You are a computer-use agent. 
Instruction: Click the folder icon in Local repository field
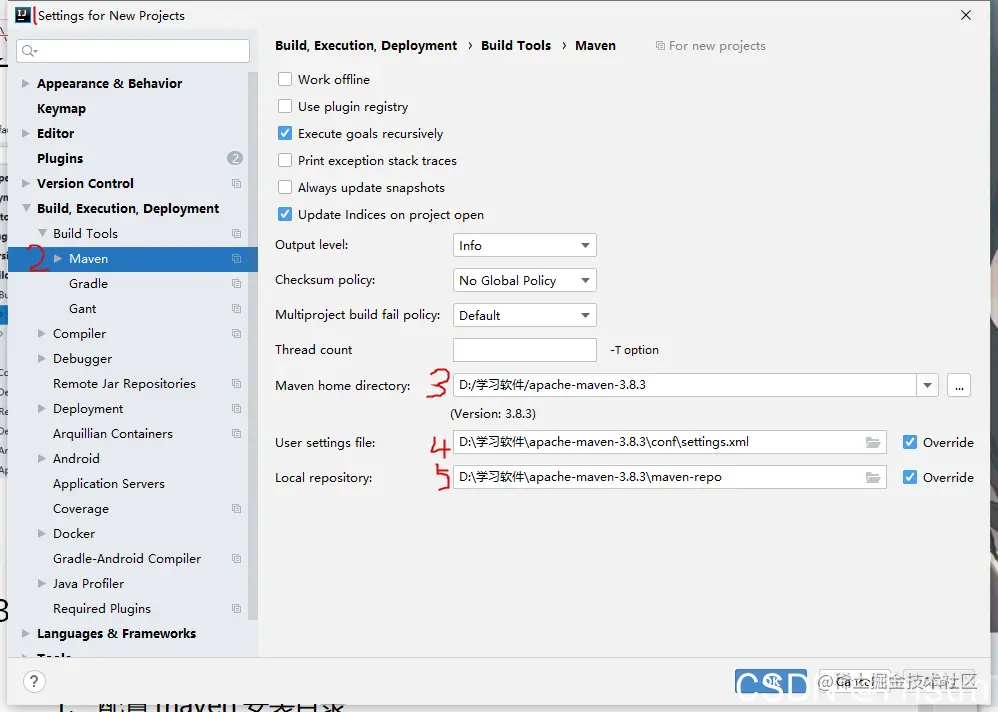pos(873,477)
